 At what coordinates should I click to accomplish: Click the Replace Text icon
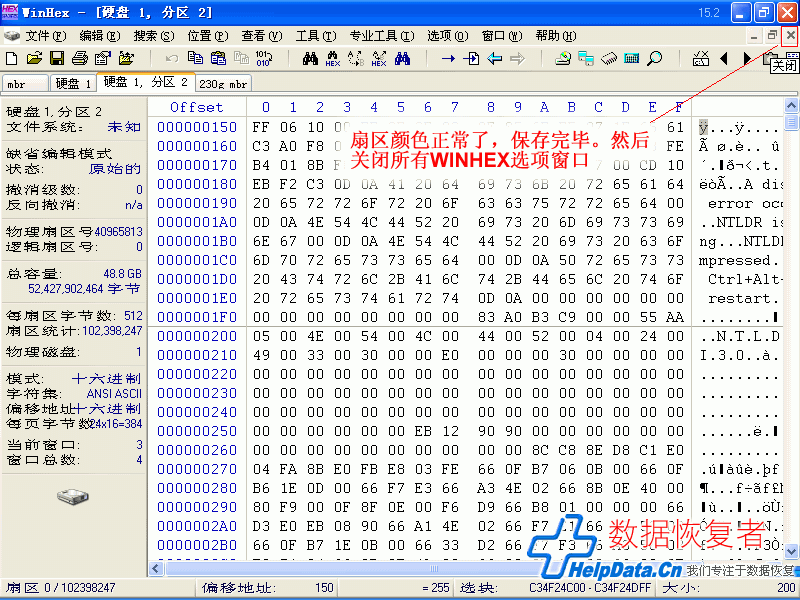356,58
